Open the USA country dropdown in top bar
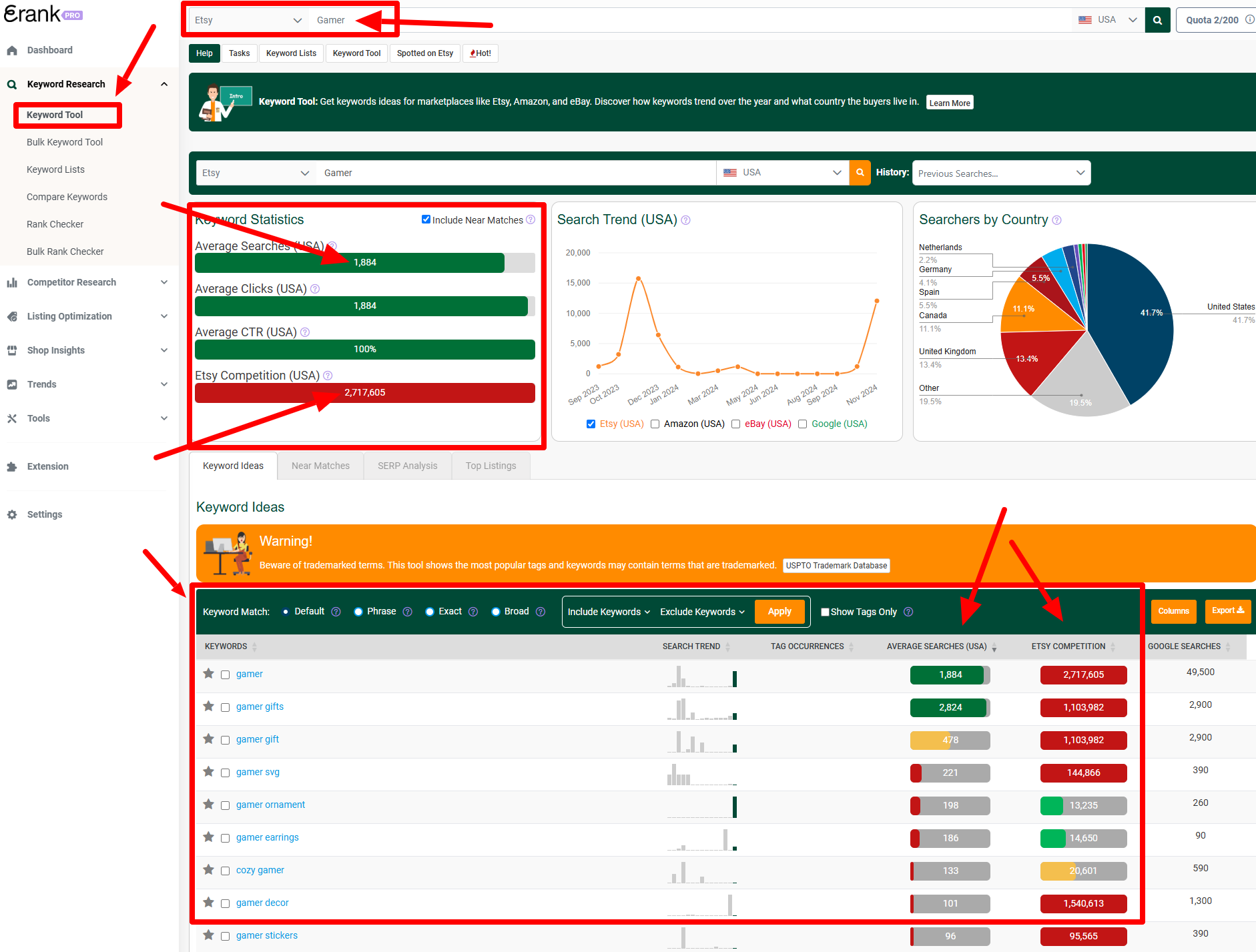The image size is (1256, 952). 1108,20
